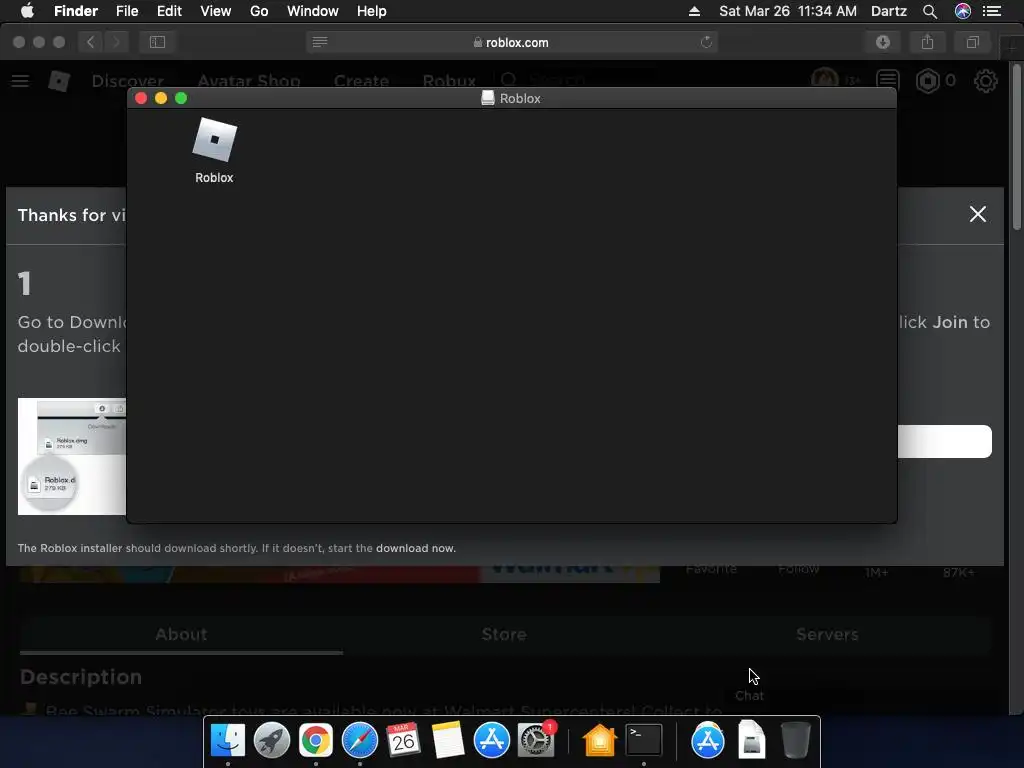Open the Edit menu
Screen dimensions: 1024x768
(169, 11)
